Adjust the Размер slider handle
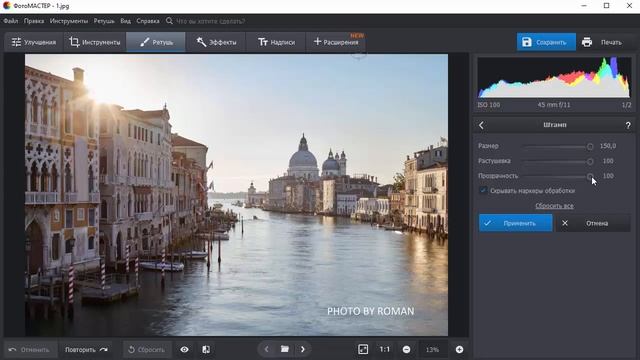The image size is (640, 360). tap(590, 146)
